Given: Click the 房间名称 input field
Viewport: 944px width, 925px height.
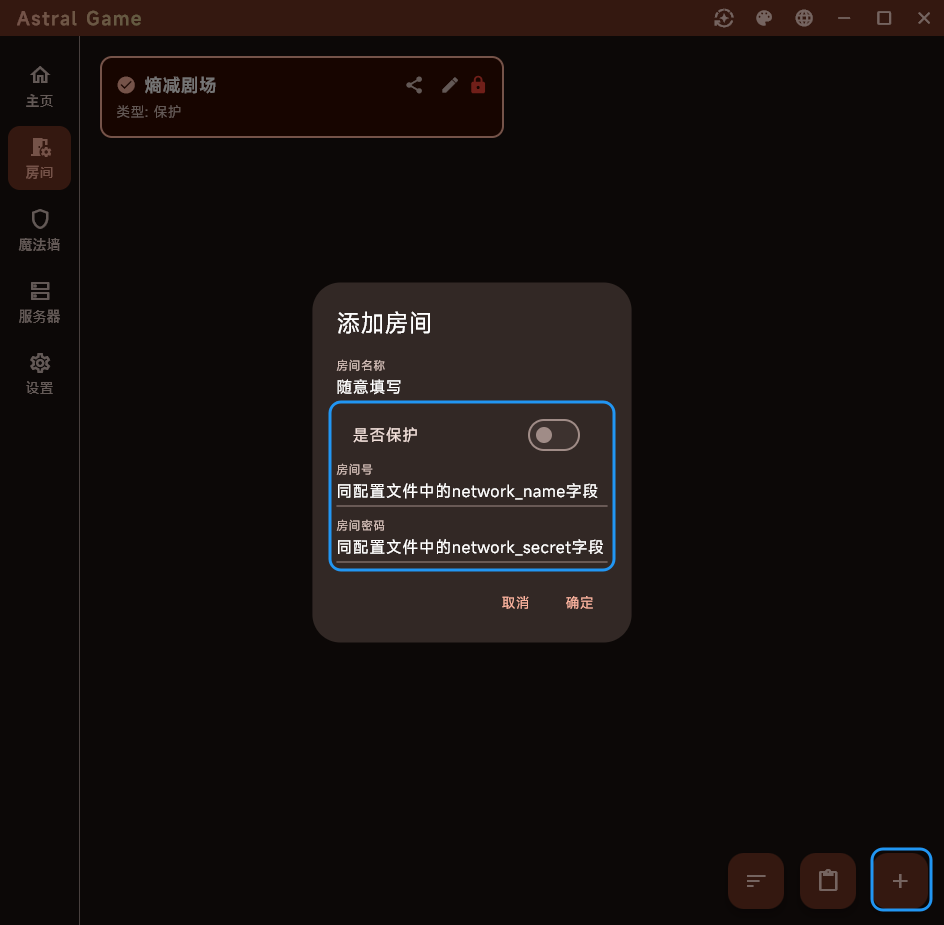Looking at the screenshot, I should 470,387.
